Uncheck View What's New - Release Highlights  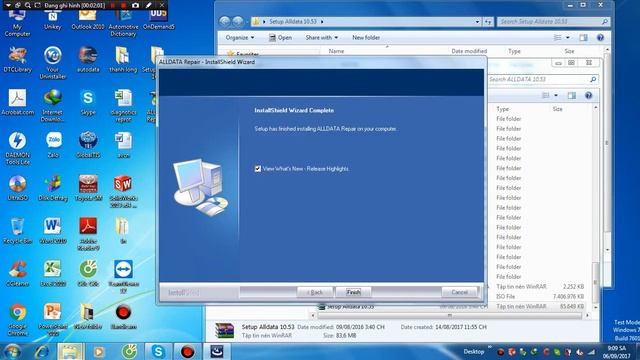click(258, 169)
